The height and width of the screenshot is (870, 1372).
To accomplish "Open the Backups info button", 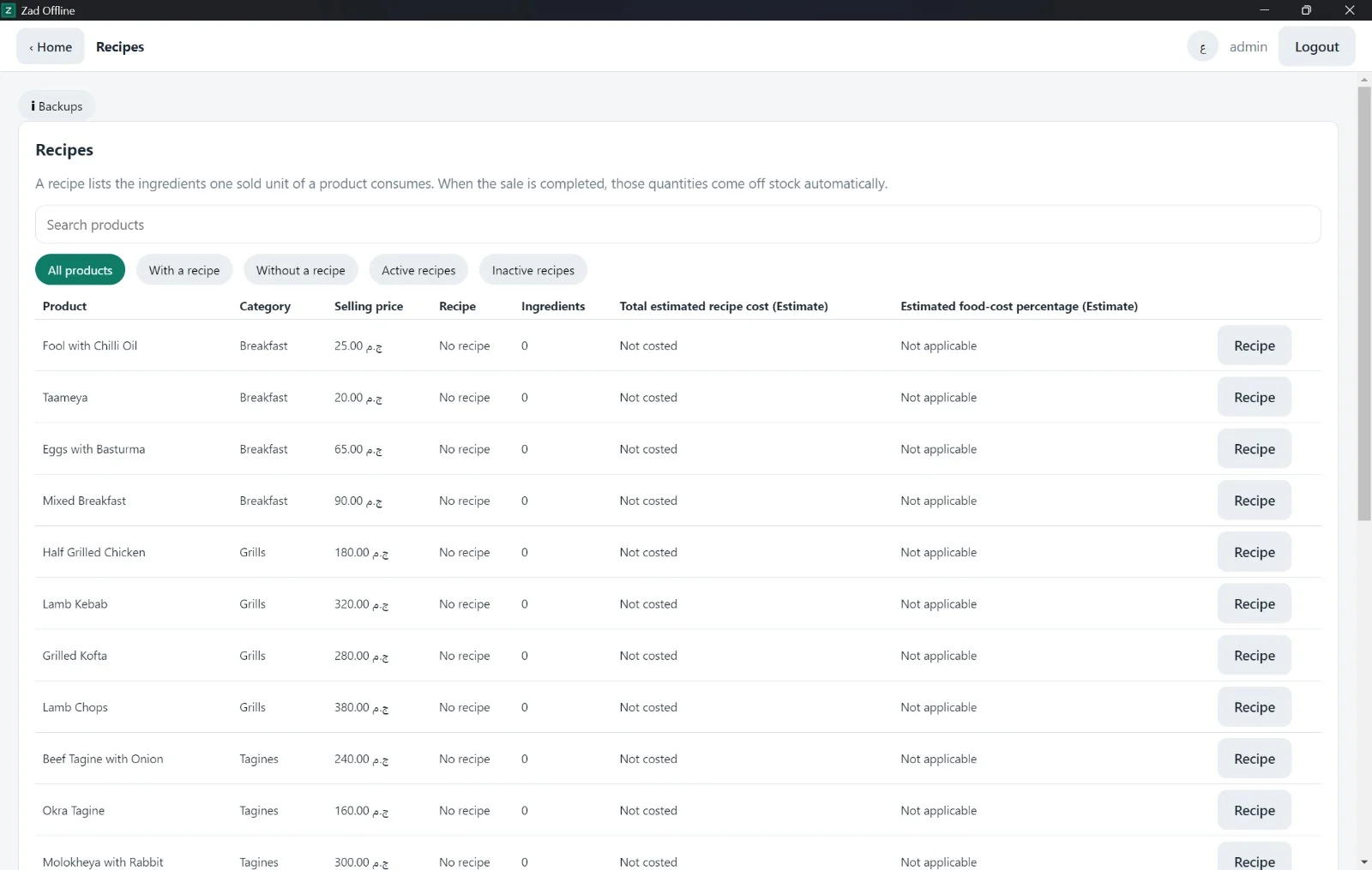I will pos(57,106).
